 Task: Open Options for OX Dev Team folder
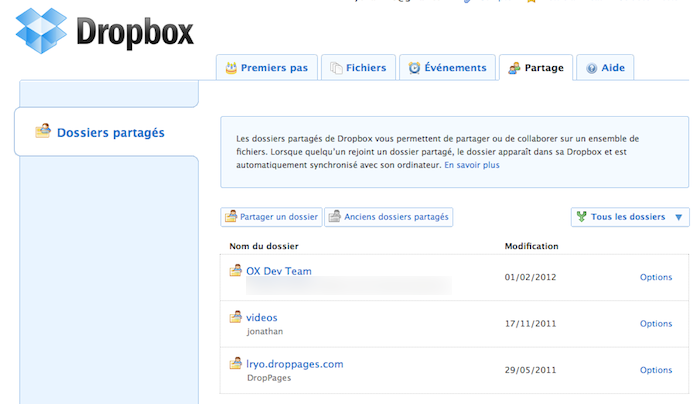[x=655, y=277]
